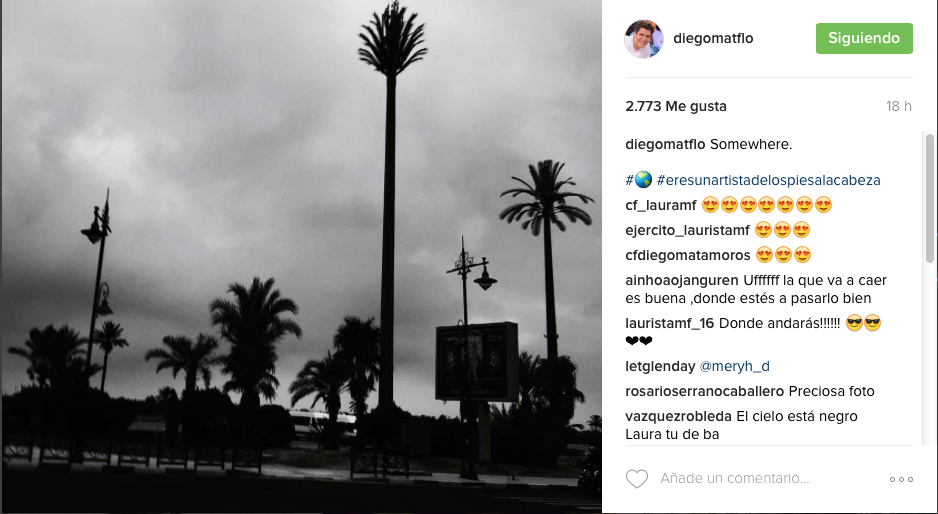Open ainhoaojanguren user profile
Image resolution: width=938 pixels, height=514 pixels.
(681, 280)
